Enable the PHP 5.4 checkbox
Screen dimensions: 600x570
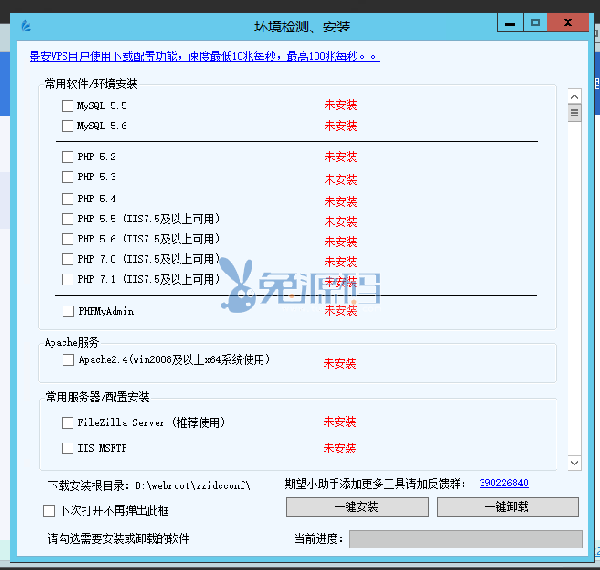click(67, 199)
